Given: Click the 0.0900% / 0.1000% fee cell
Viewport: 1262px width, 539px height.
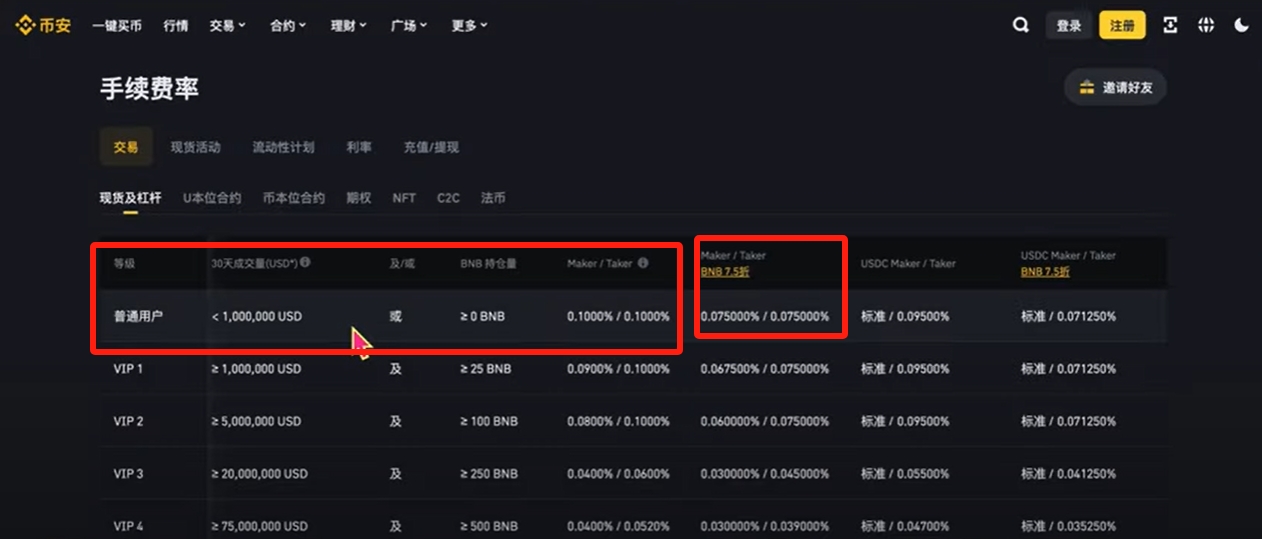Looking at the screenshot, I should click(618, 369).
